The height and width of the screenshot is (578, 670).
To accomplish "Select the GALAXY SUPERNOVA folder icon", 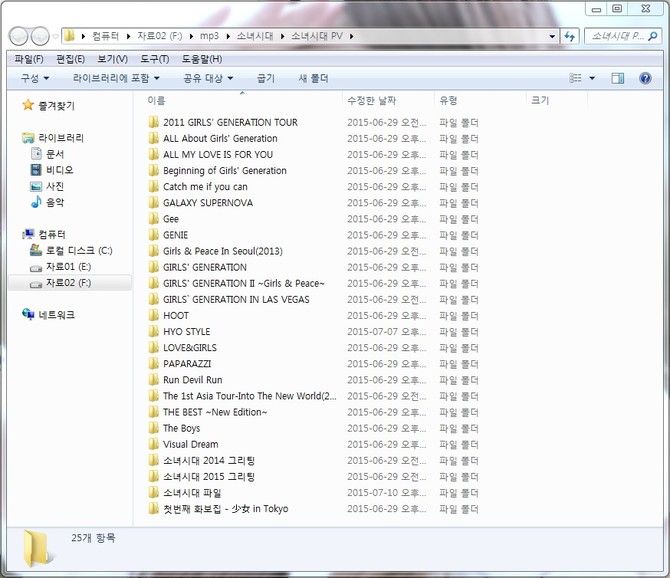I will tap(153, 202).
